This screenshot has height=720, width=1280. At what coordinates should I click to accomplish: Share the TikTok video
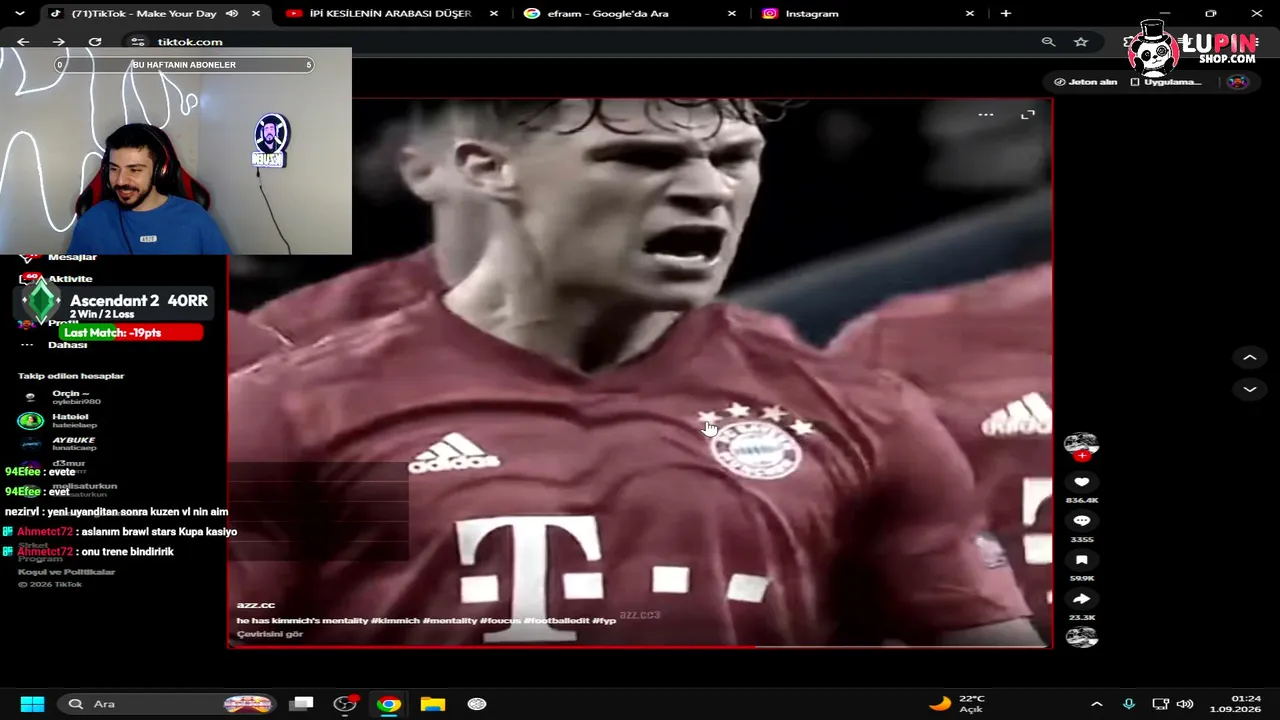click(x=1081, y=599)
